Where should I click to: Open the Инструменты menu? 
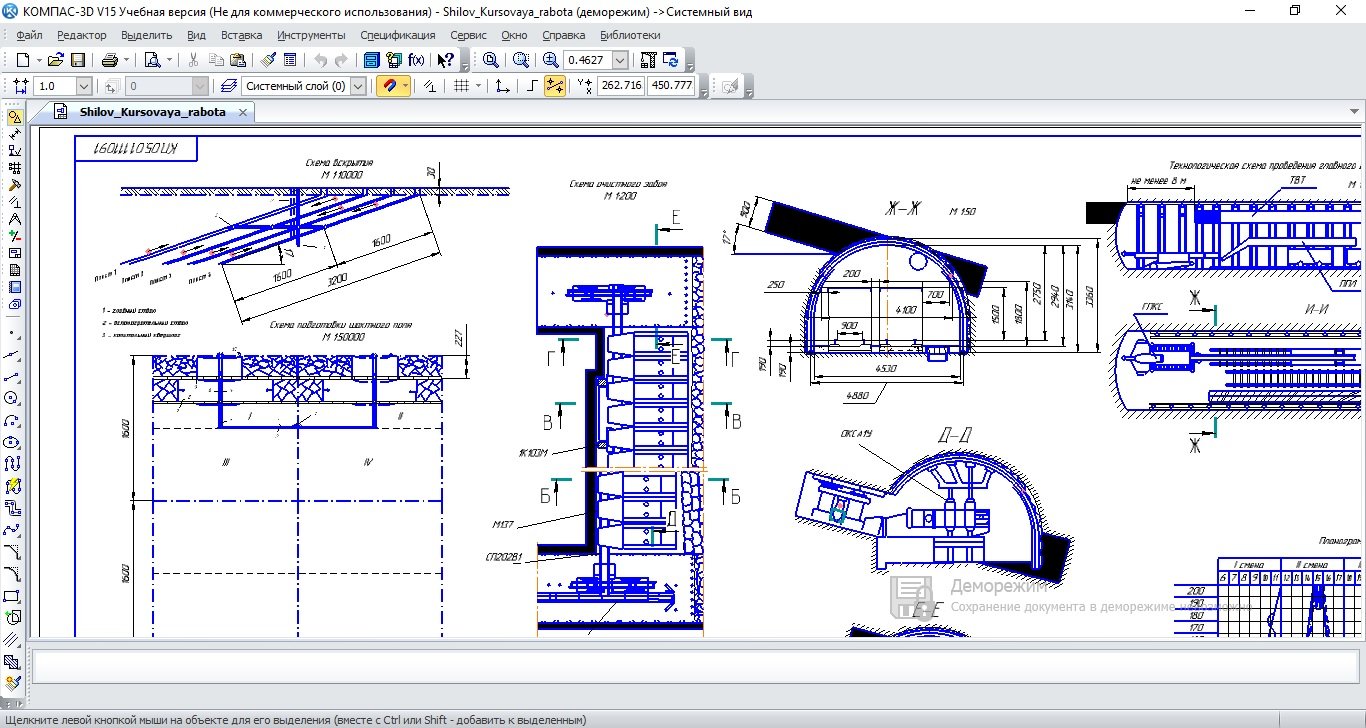(x=311, y=35)
